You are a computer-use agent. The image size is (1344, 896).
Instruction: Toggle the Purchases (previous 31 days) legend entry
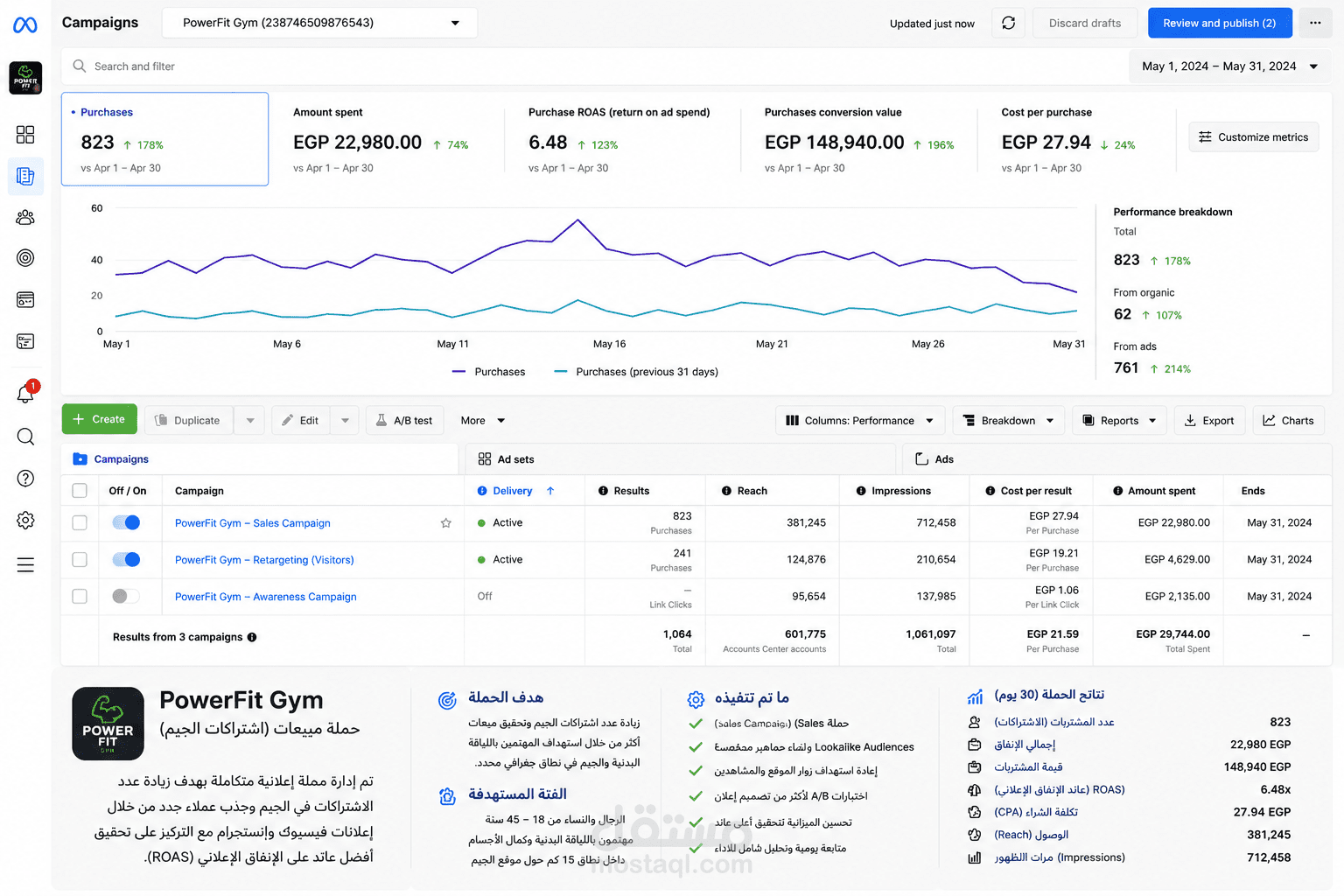click(x=636, y=372)
